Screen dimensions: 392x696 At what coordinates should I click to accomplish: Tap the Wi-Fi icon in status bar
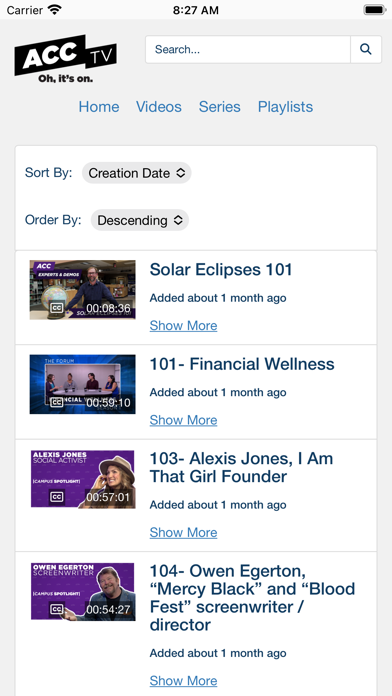[55, 10]
